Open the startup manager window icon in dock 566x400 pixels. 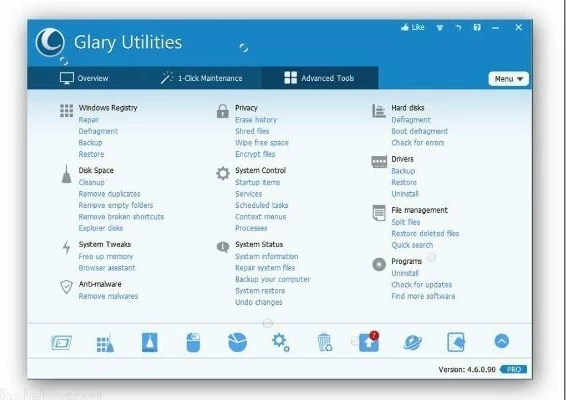pyautogui.click(x=61, y=343)
